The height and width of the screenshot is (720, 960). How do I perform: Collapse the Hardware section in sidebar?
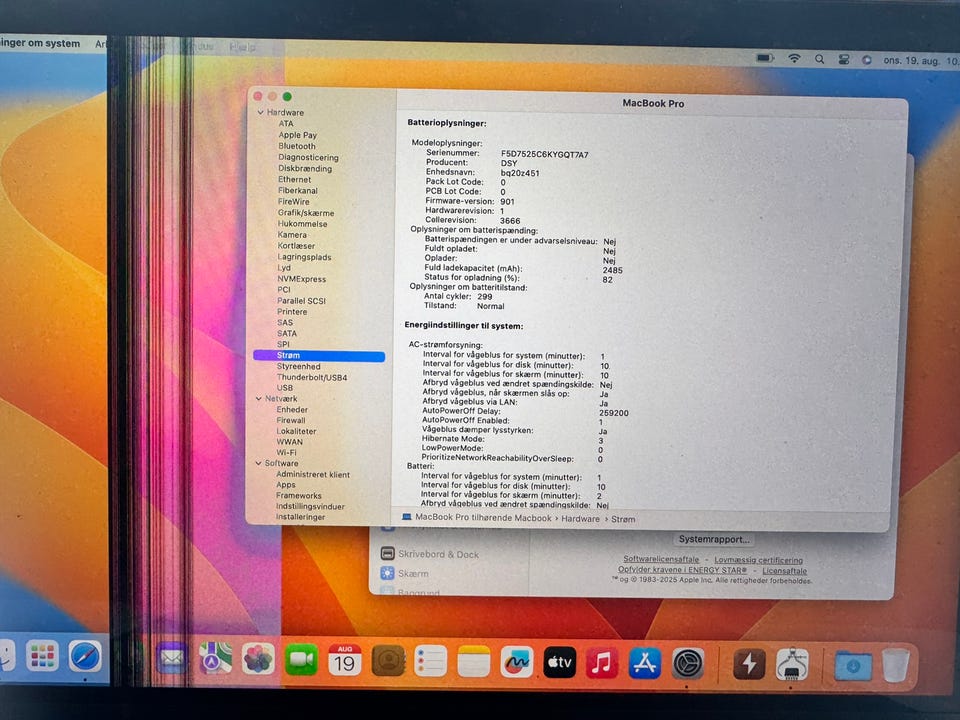click(x=260, y=113)
